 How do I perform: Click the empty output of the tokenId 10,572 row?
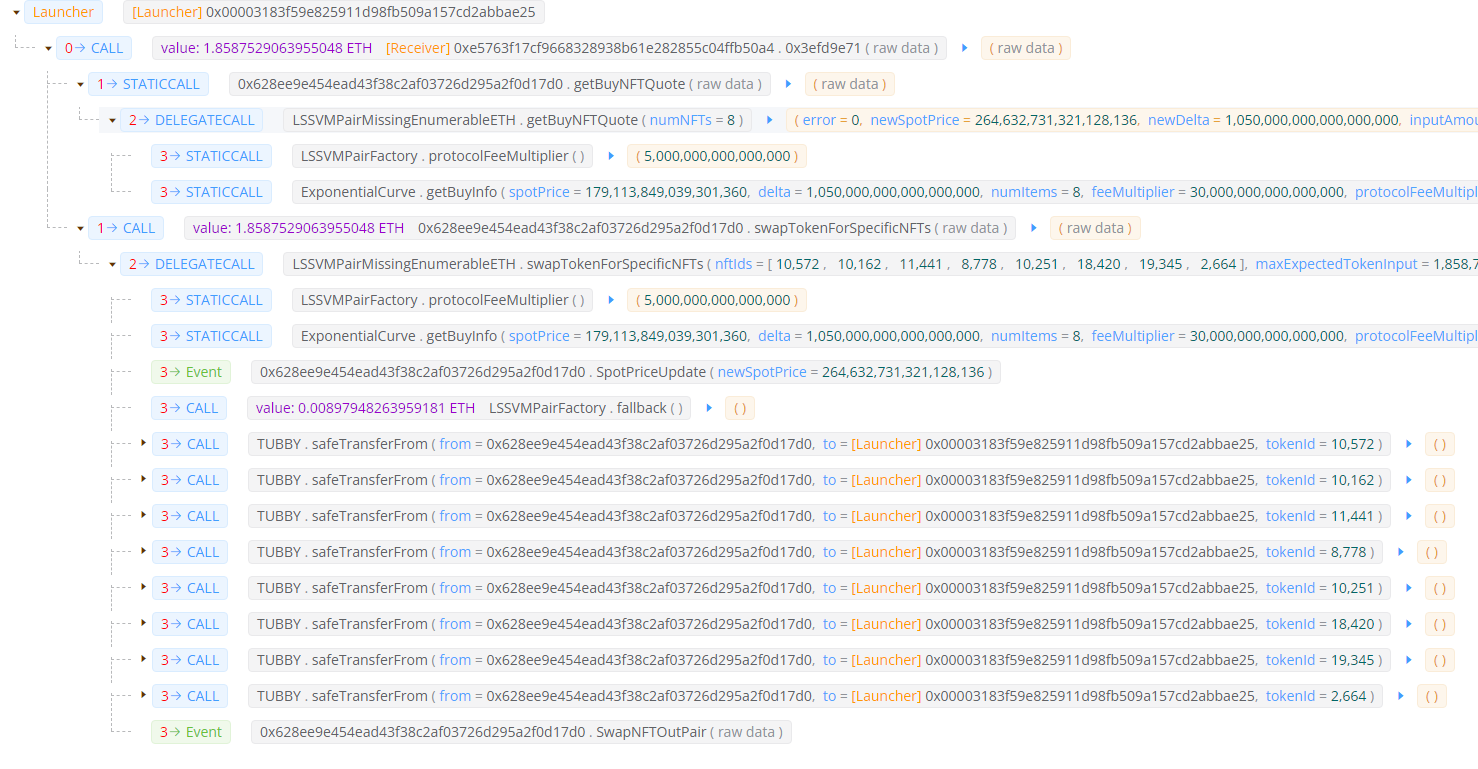point(1439,444)
